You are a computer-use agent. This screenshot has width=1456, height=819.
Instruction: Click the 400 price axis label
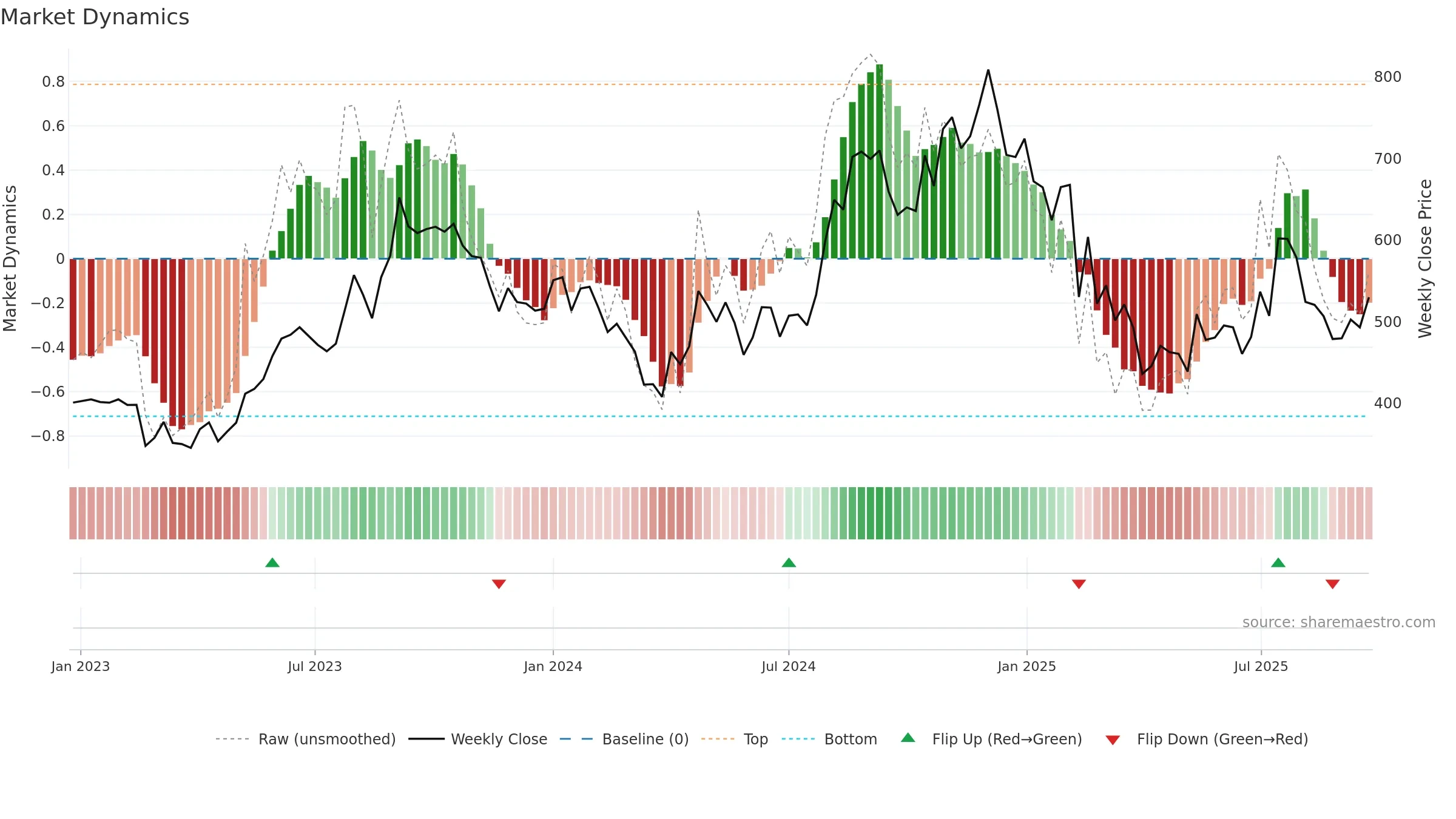[1387, 403]
